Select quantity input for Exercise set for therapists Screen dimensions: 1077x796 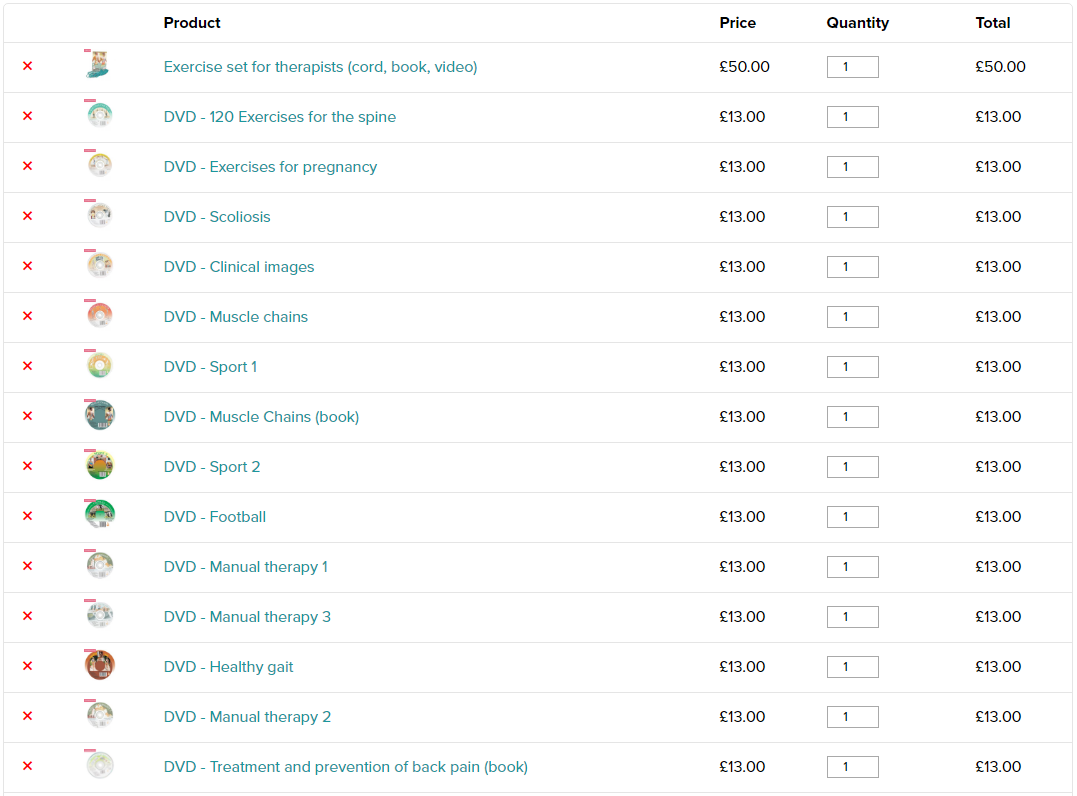(852, 67)
